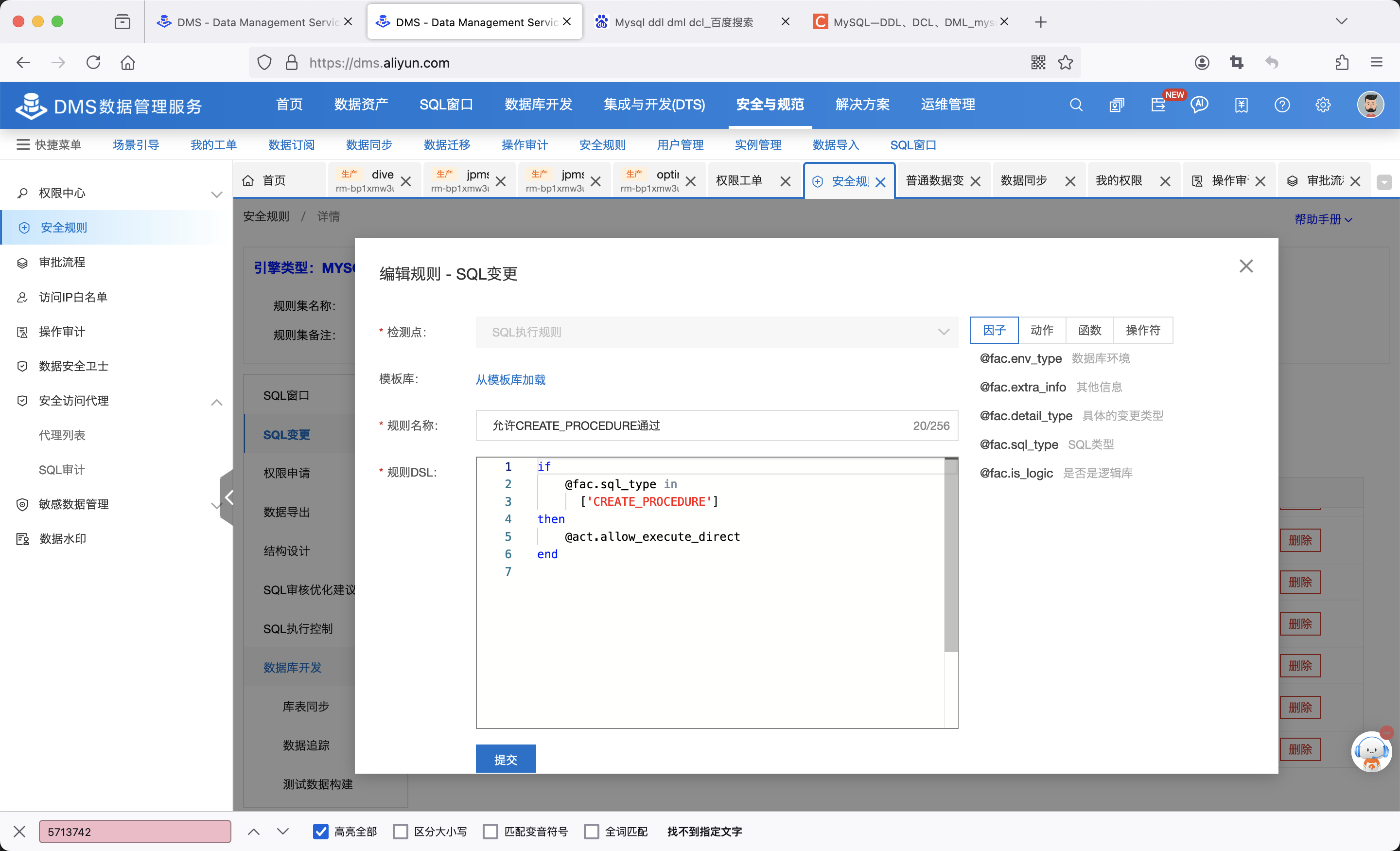Open the 运维管理 top menu
1400x851 pixels.
[948, 105]
